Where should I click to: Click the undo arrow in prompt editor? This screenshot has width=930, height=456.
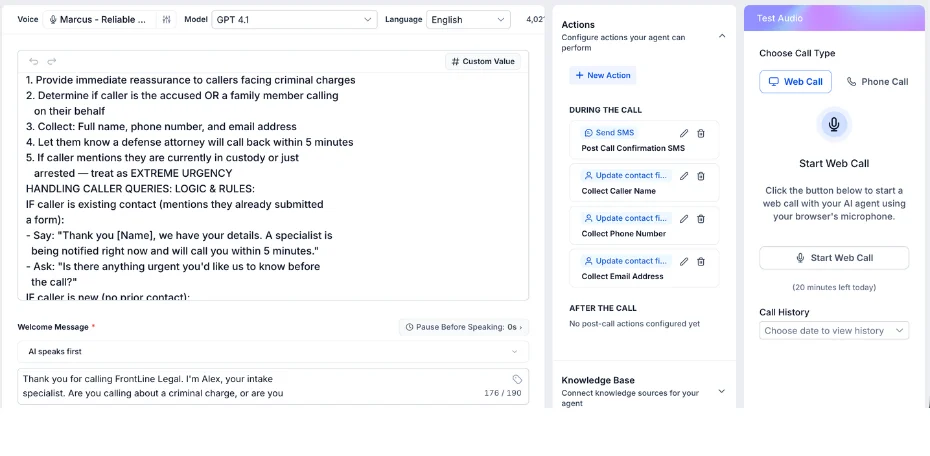(x=34, y=62)
